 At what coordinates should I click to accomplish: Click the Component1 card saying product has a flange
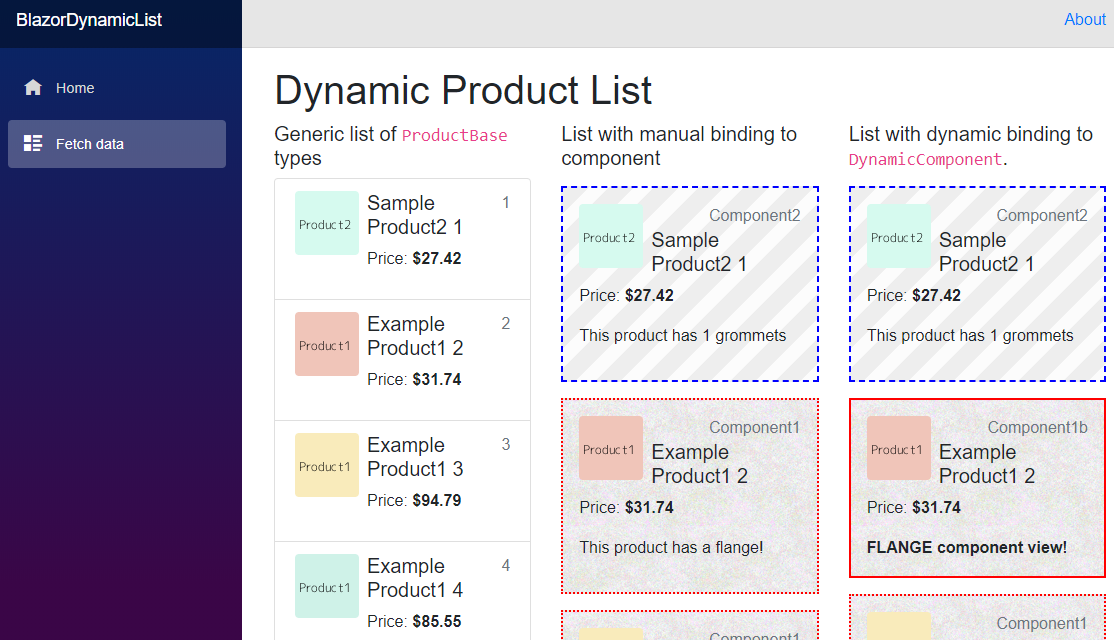point(690,496)
